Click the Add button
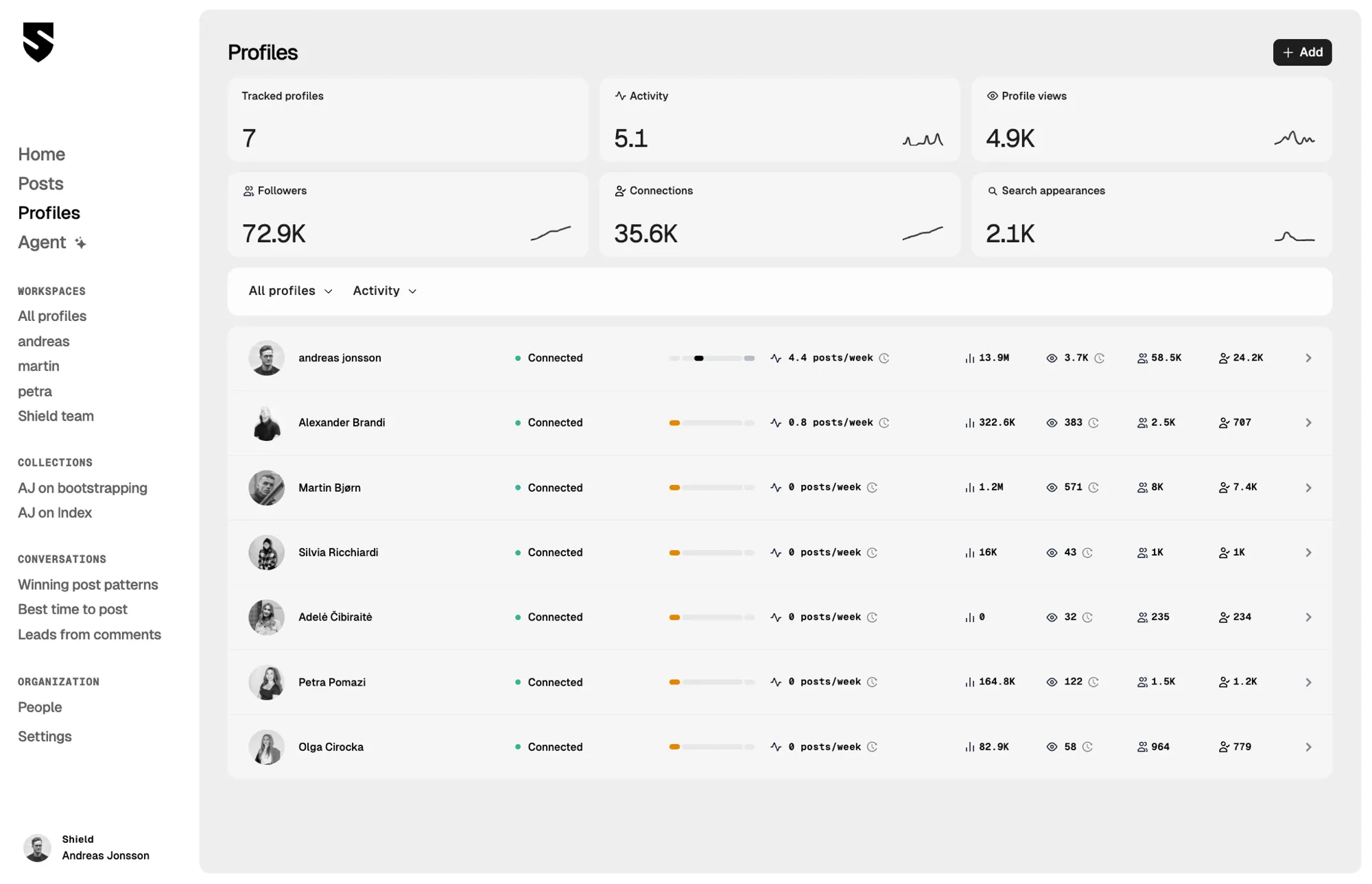The height and width of the screenshot is (884, 1372). (x=1302, y=52)
